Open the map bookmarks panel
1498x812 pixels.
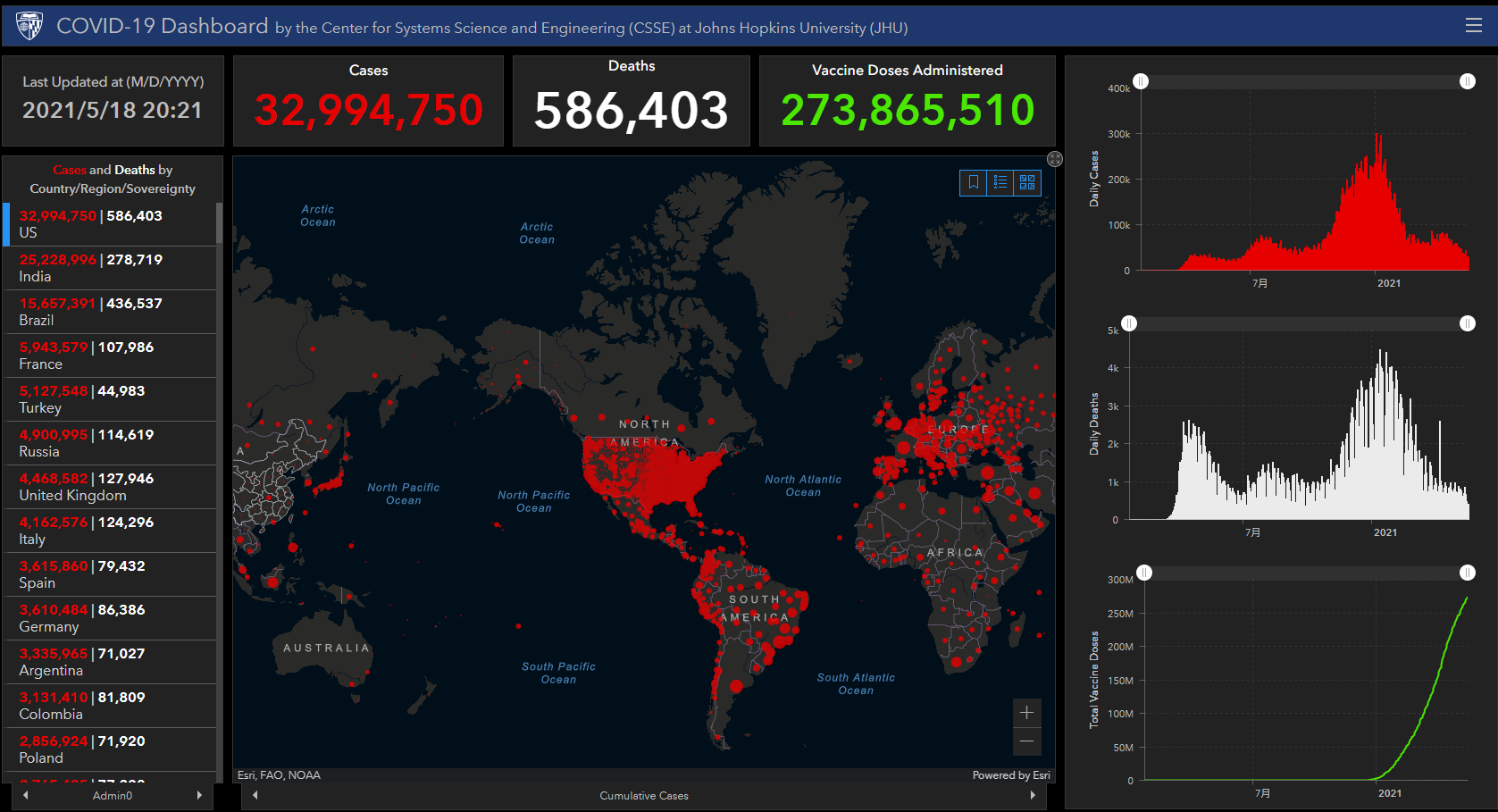click(x=973, y=182)
